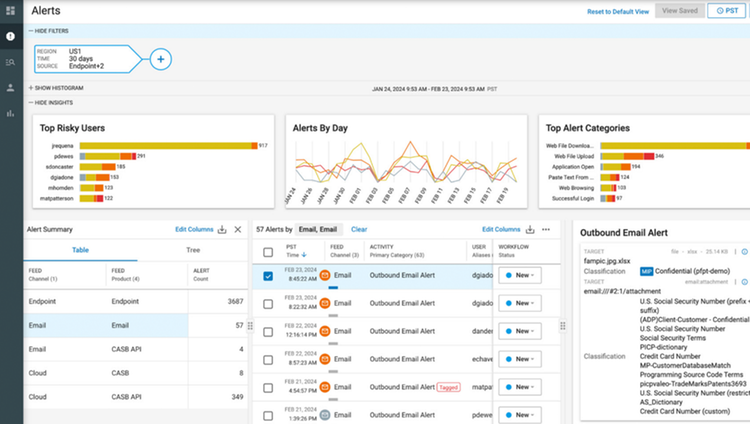Check the Feb 22 8:57:23 AM alert
750x424 pixels.
[268, 360]
